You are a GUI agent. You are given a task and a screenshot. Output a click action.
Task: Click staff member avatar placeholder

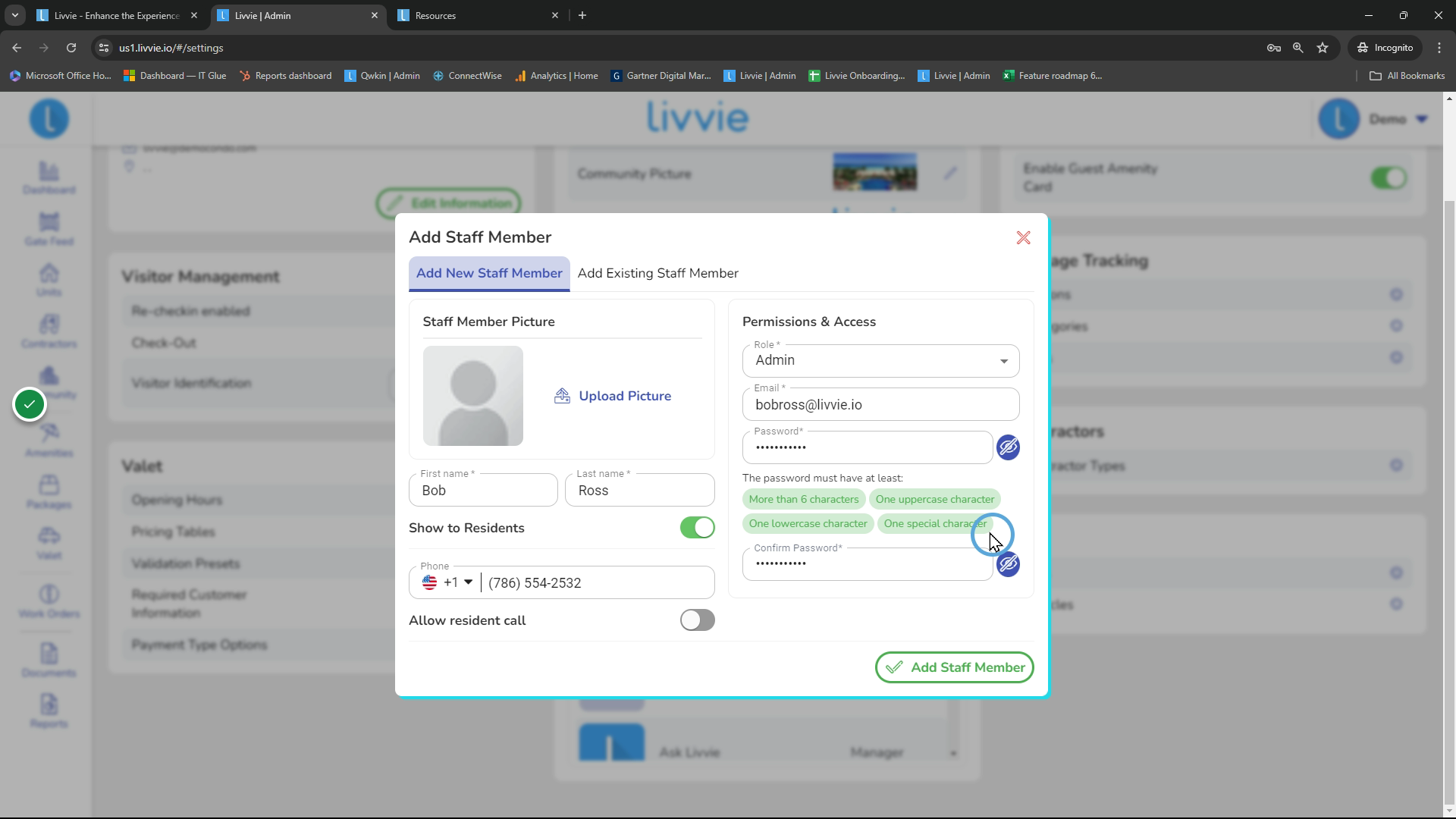473,396
